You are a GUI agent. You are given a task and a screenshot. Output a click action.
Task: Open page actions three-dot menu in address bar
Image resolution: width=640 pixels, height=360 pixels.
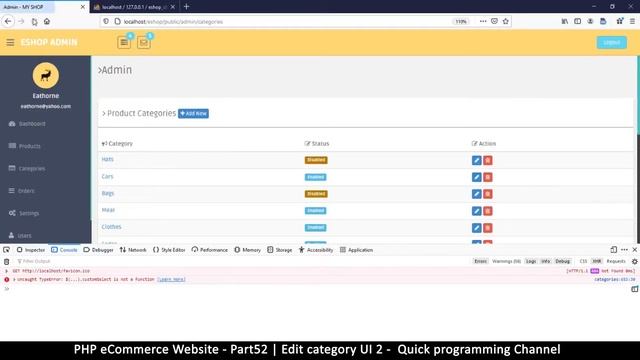click(483, 21)
